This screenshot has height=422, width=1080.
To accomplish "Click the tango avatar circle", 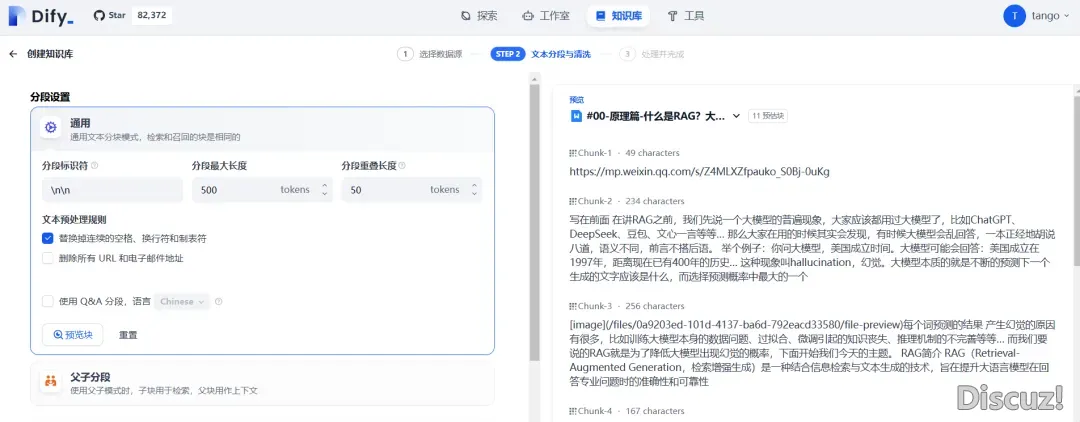I will [1015, 16].
